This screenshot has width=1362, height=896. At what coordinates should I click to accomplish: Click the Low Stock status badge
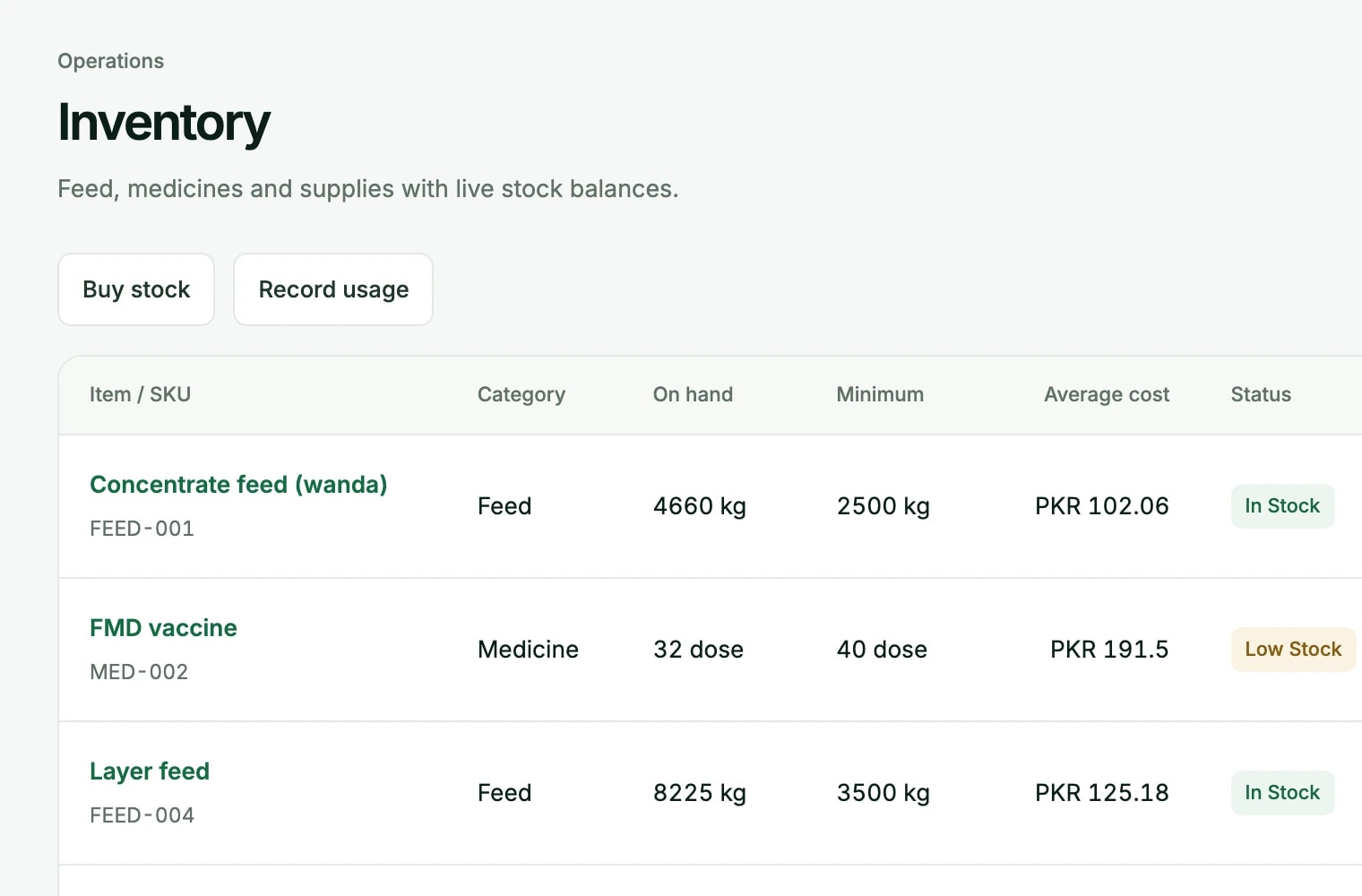click(x=1293, y=650)
